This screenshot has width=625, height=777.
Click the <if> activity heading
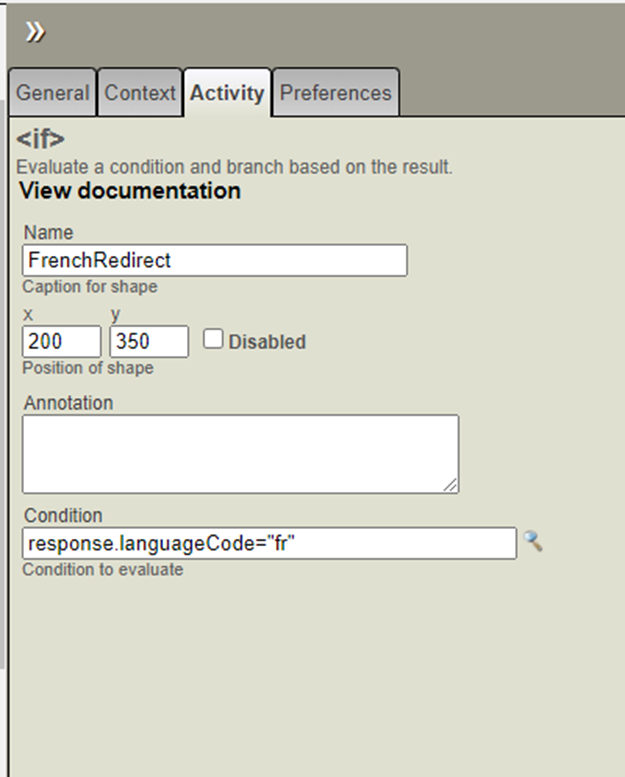(41, 140)
